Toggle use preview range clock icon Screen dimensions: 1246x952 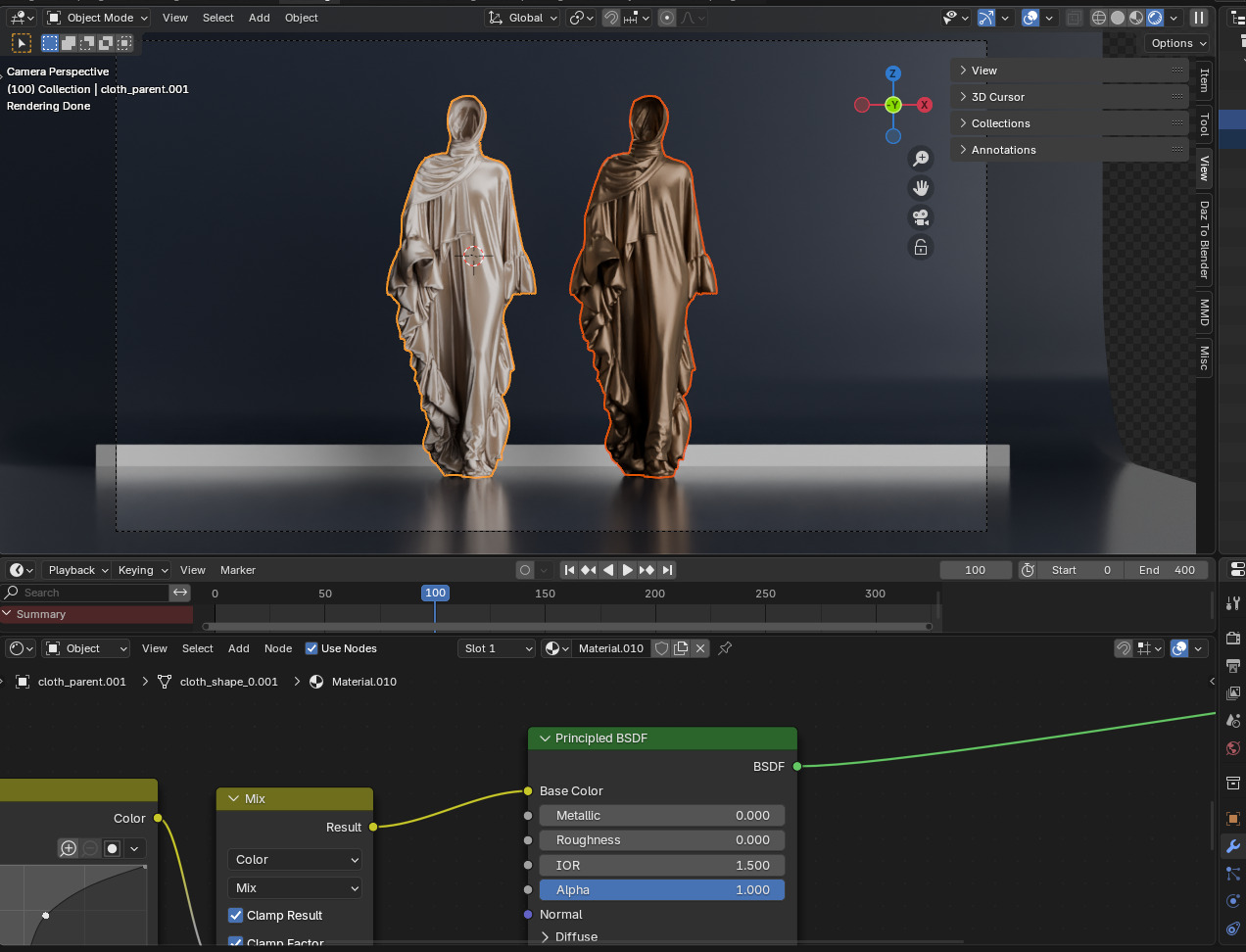[x=1028, y=570]
